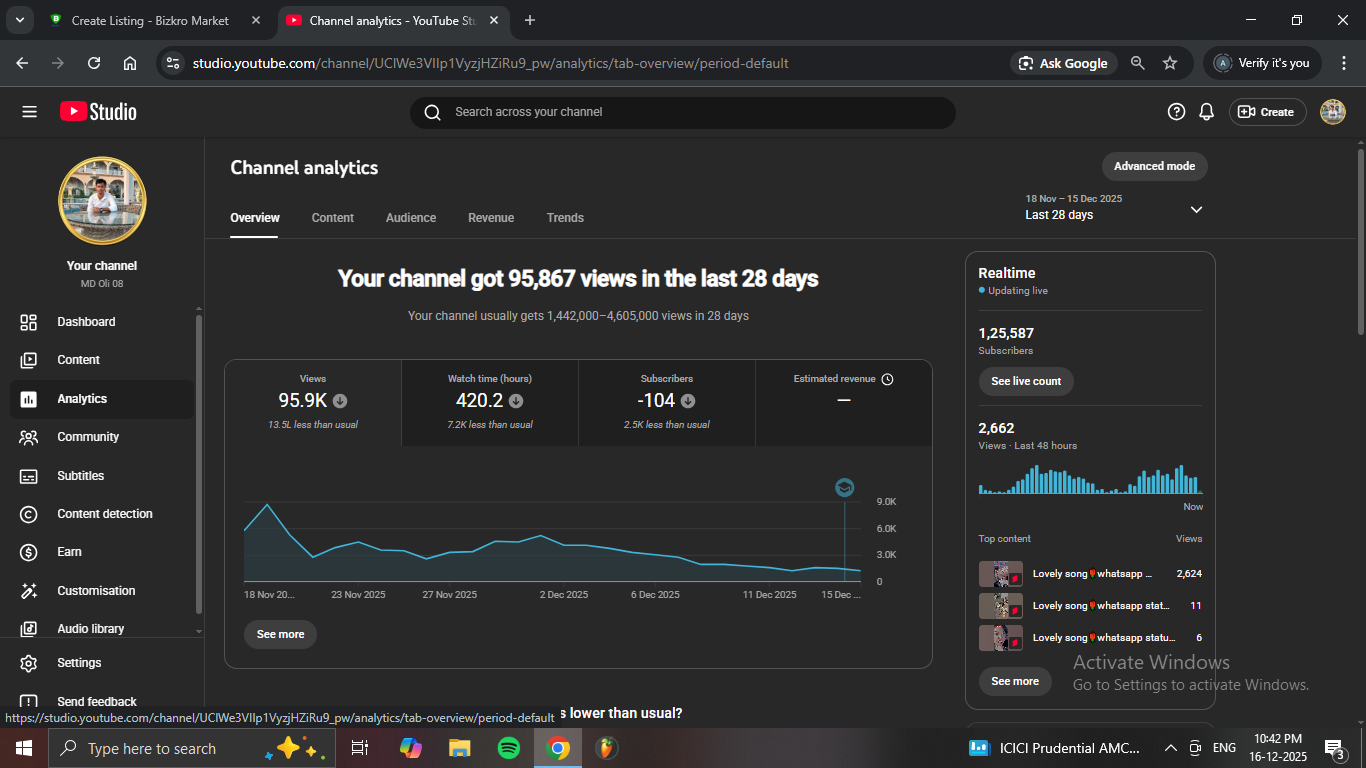Click the See live count button
1366x768 pixels.
point(1026,381)
